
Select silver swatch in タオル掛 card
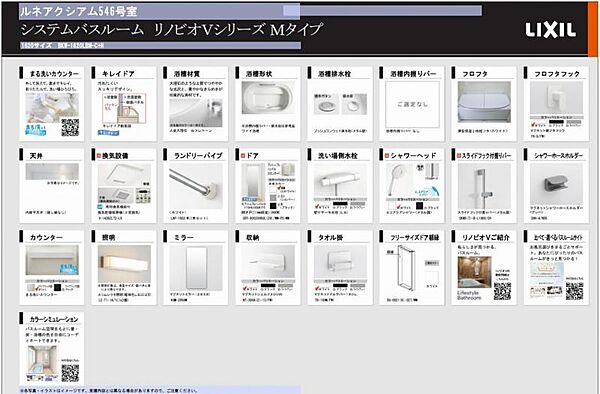click(x=358, y=286)
